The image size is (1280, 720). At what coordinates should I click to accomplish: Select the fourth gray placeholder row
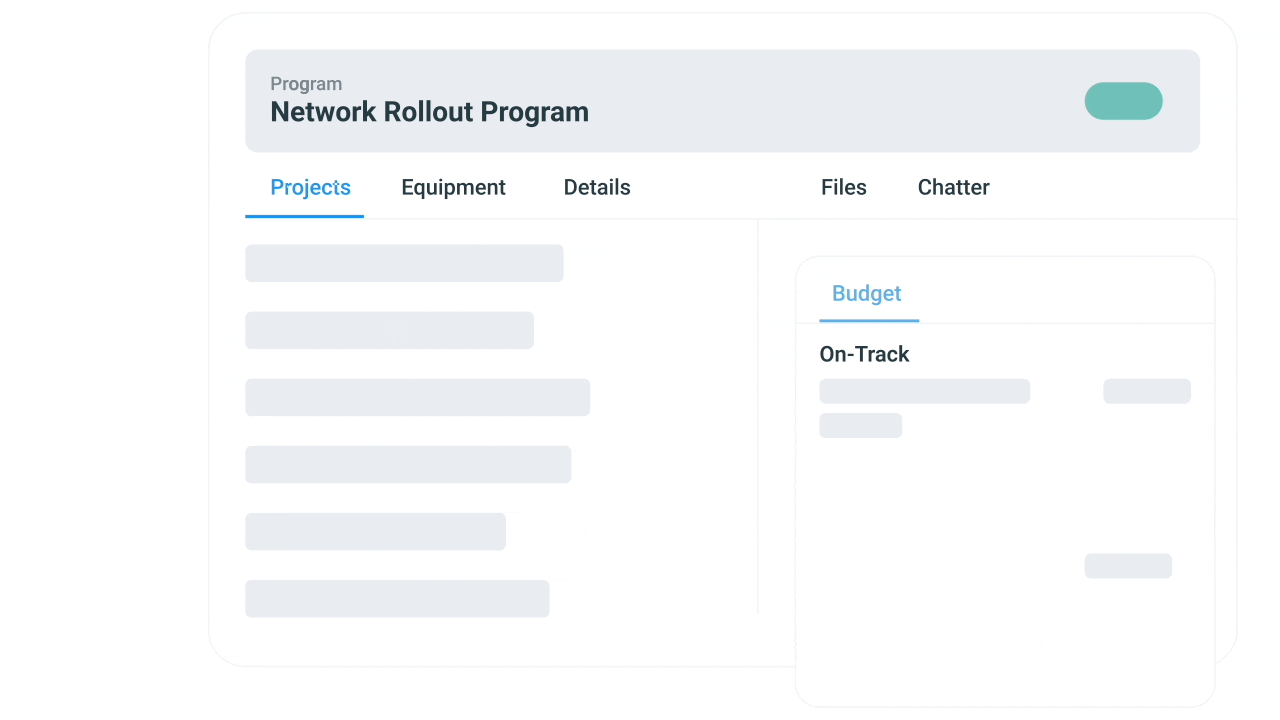[x=408, y=464]
